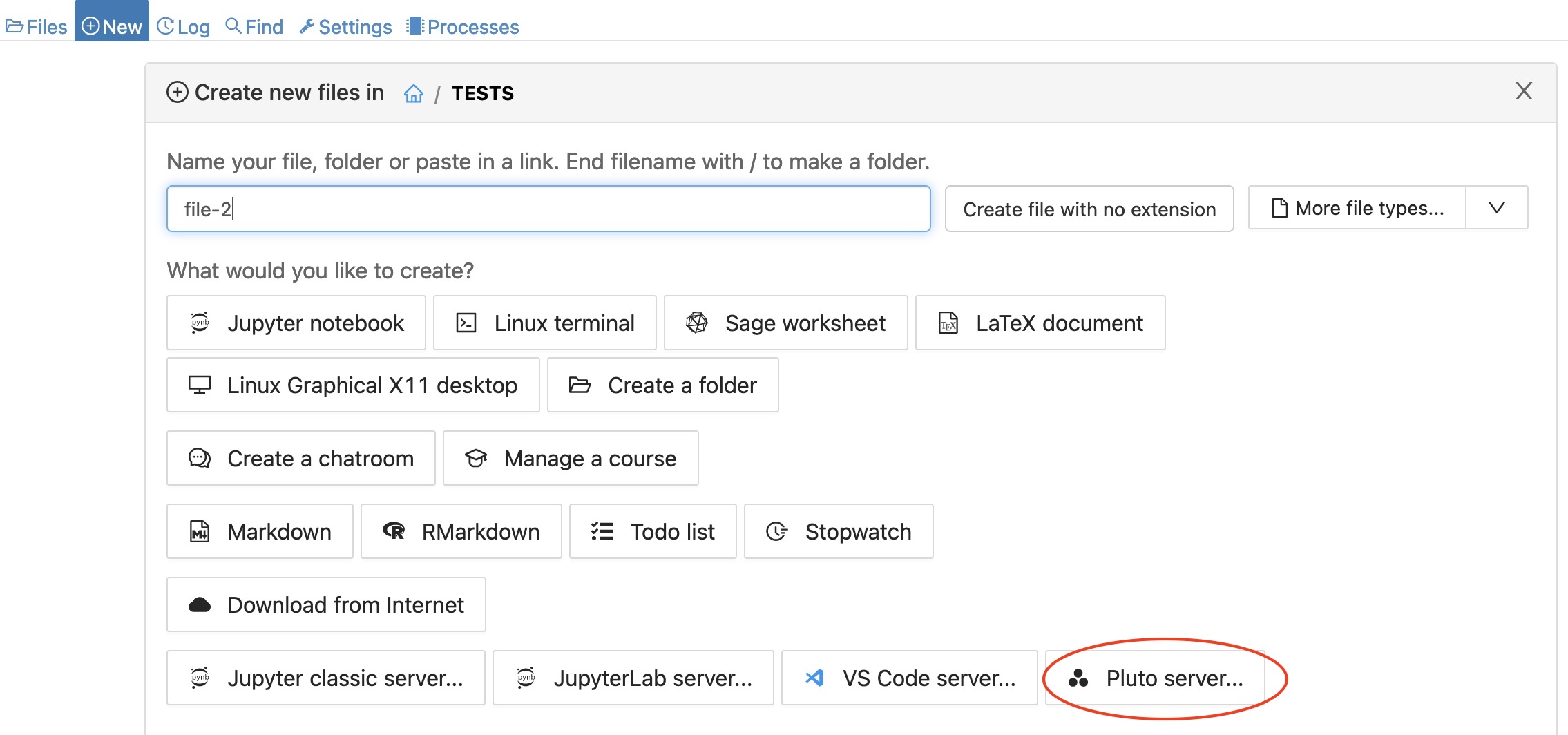Screen dimensions: 1568x735
Task: Go to home directory via house icon
Action: click(x=414, y=93)
